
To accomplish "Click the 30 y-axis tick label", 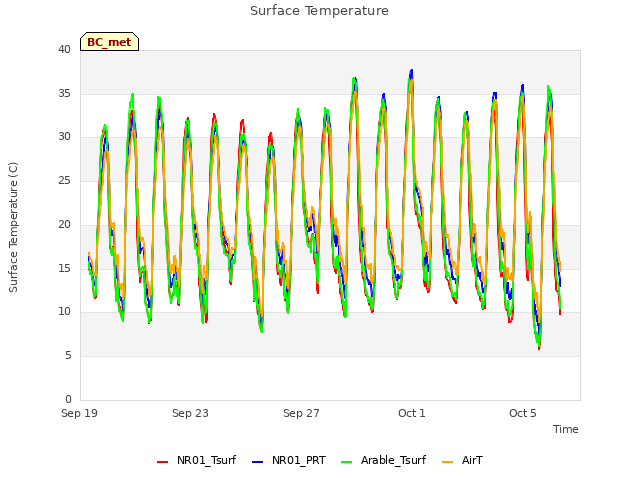I will point(64,137).
